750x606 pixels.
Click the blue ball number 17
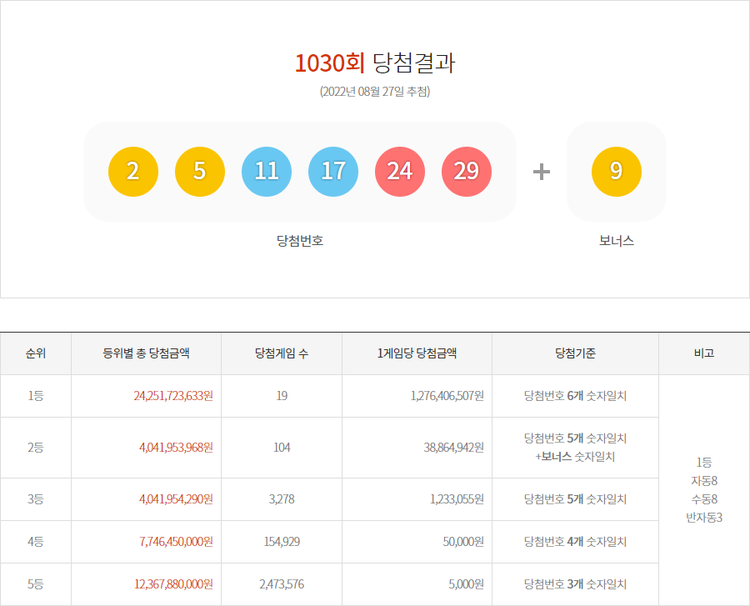click(333, 171)
